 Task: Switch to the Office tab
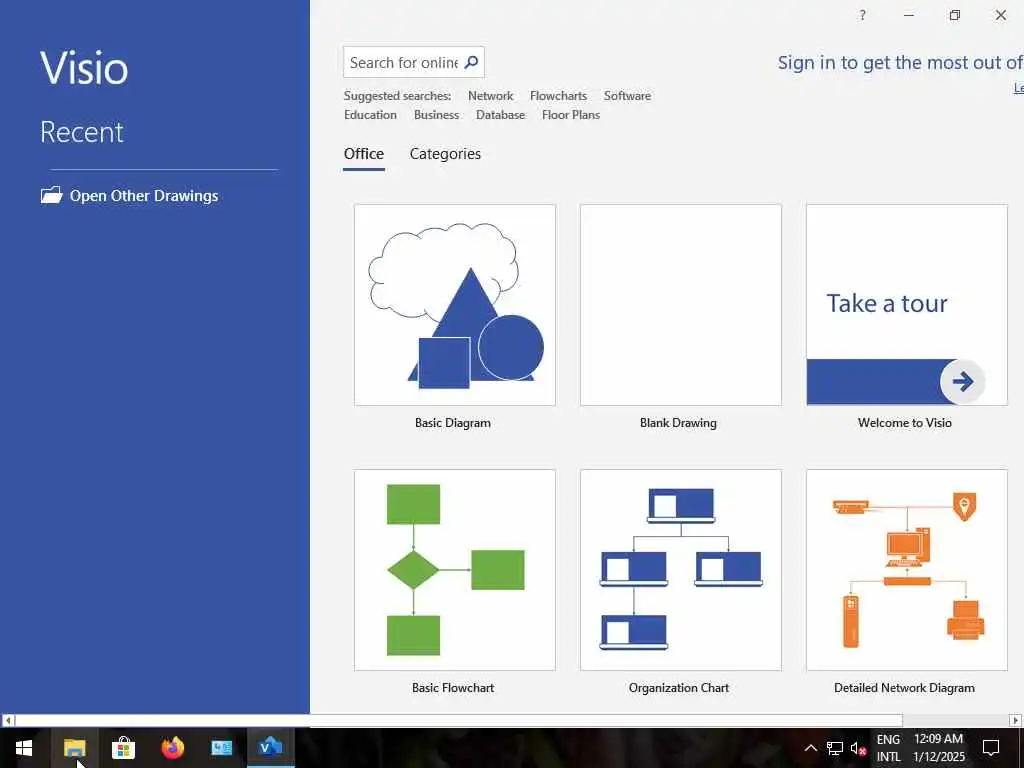(364, 154)
